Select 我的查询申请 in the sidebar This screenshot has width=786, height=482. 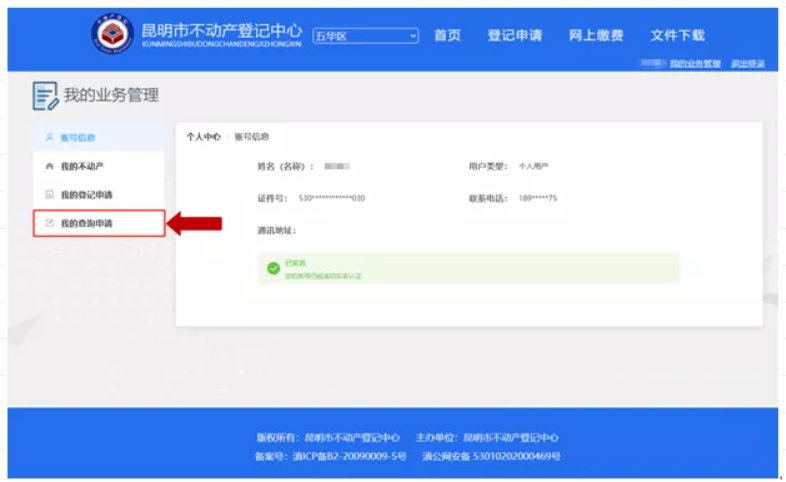coord(86,223)
